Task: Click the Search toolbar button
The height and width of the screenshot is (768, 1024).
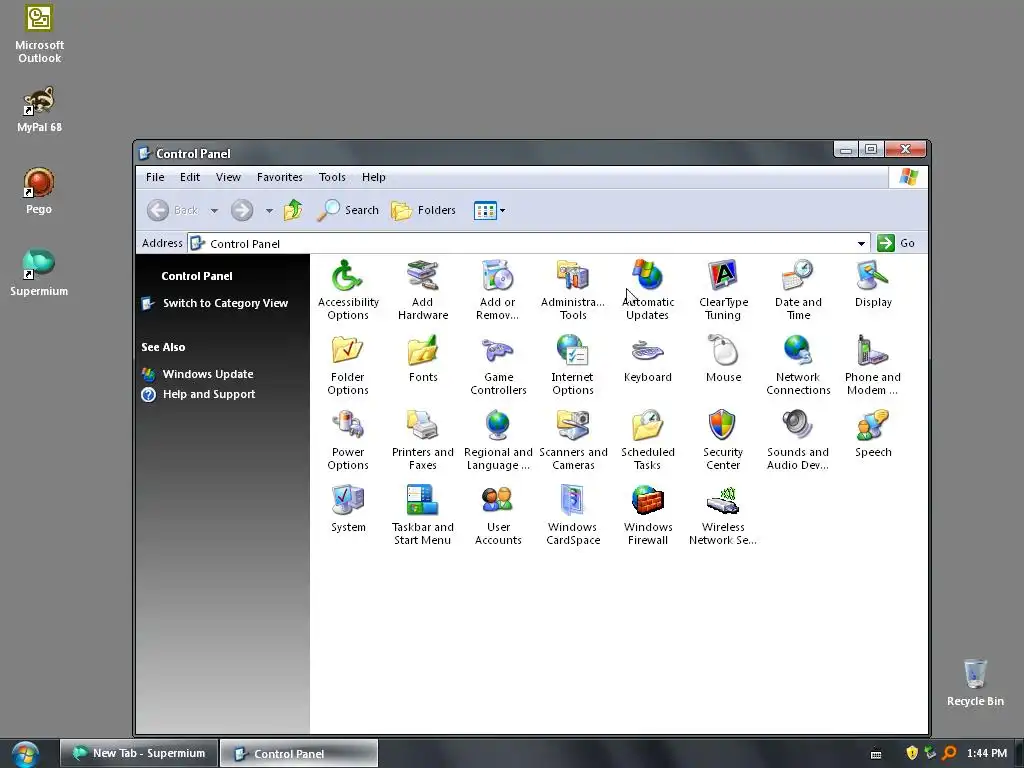Action: coord(347,210)
